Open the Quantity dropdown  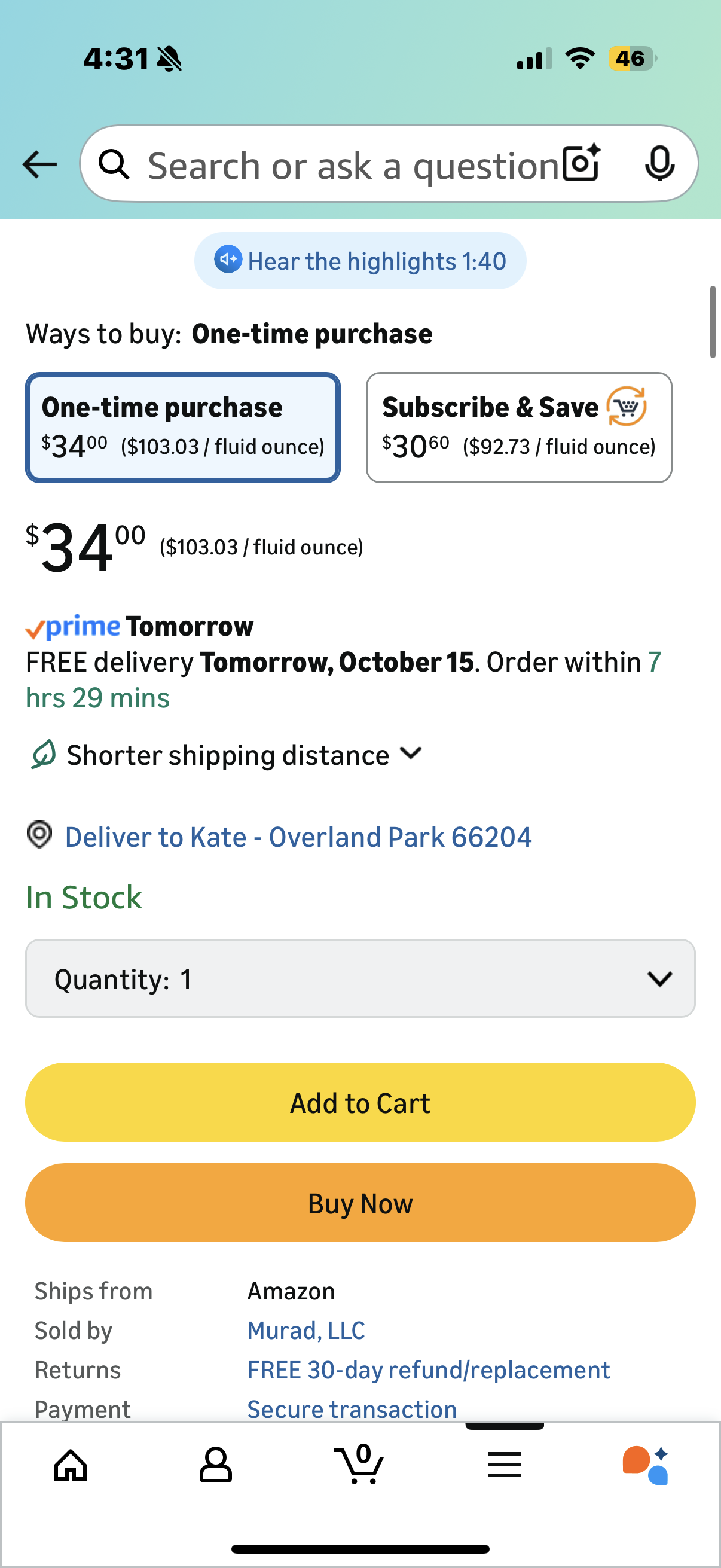pos(360,978)
